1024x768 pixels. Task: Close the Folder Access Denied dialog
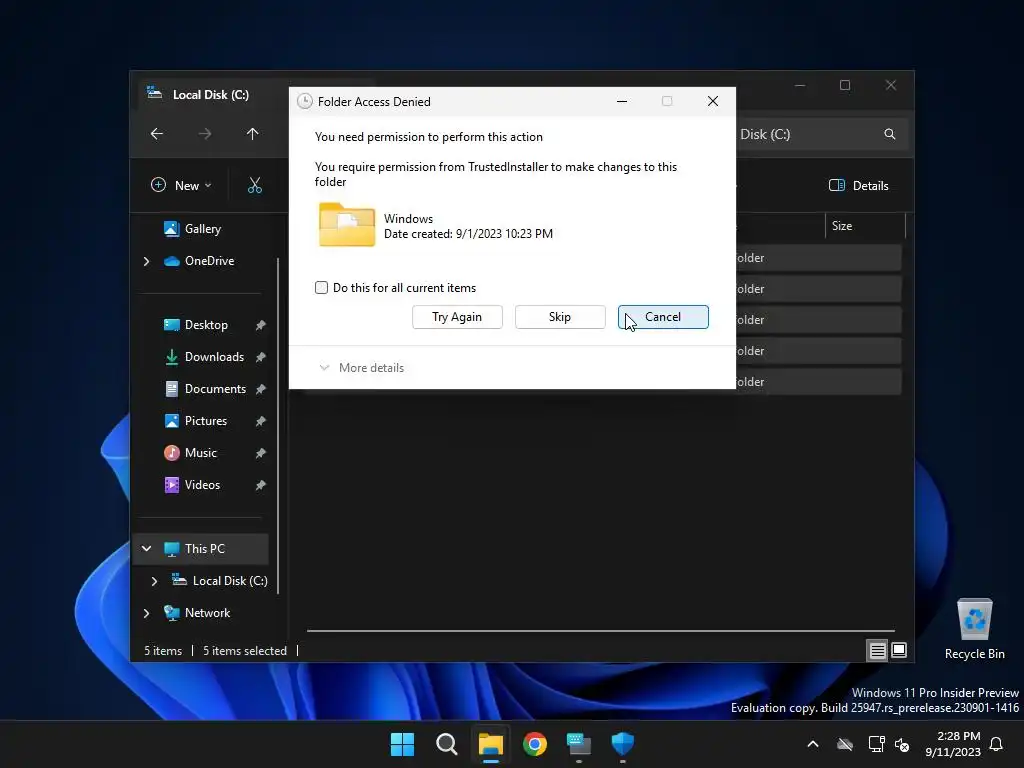[x=712, y=101]
